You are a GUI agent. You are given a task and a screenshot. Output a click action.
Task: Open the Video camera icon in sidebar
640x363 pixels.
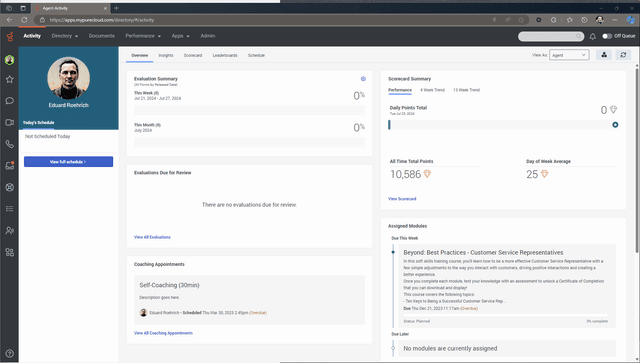click(9, 122)
